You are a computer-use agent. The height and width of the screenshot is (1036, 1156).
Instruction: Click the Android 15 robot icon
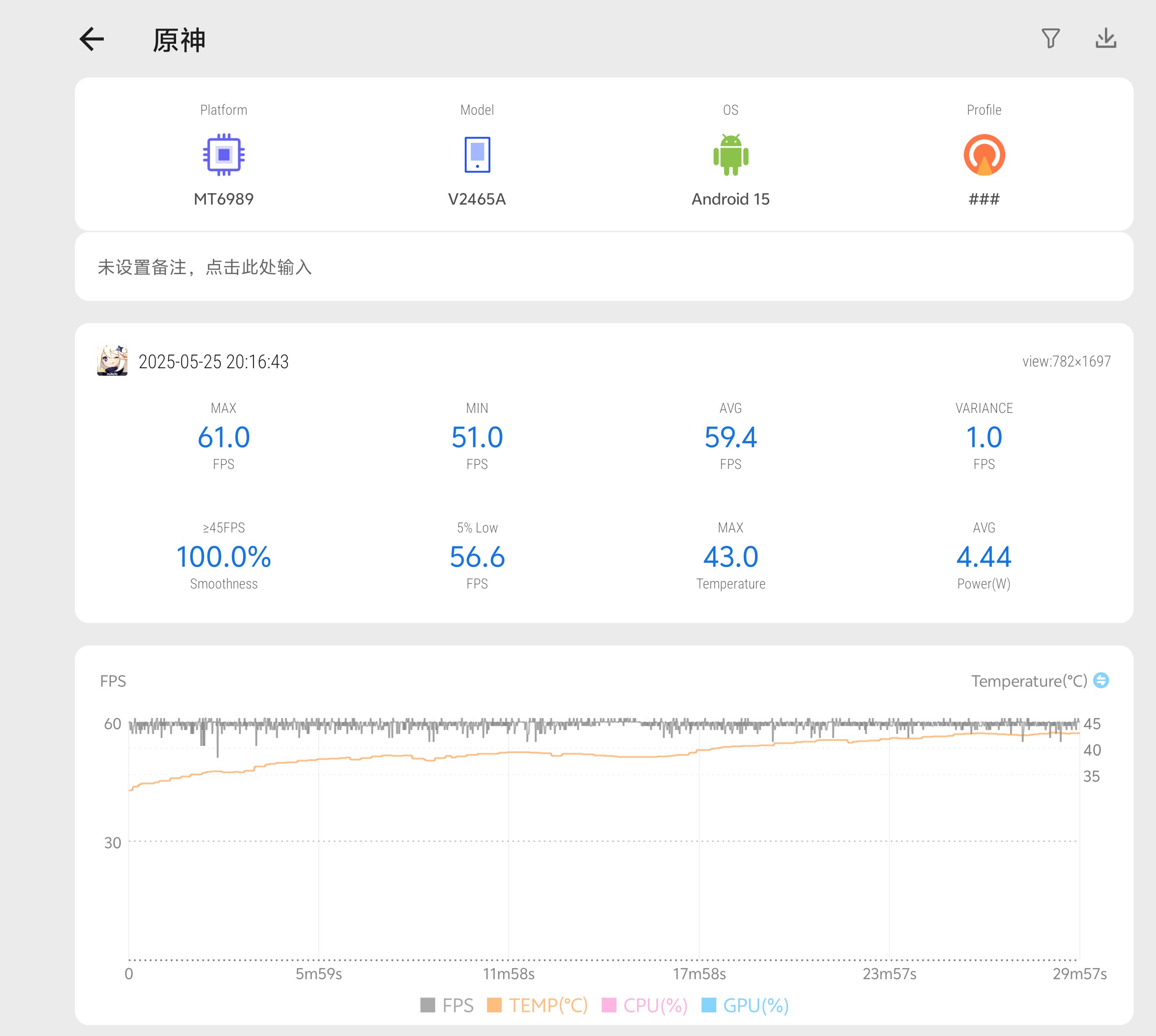tap(731, 155)
